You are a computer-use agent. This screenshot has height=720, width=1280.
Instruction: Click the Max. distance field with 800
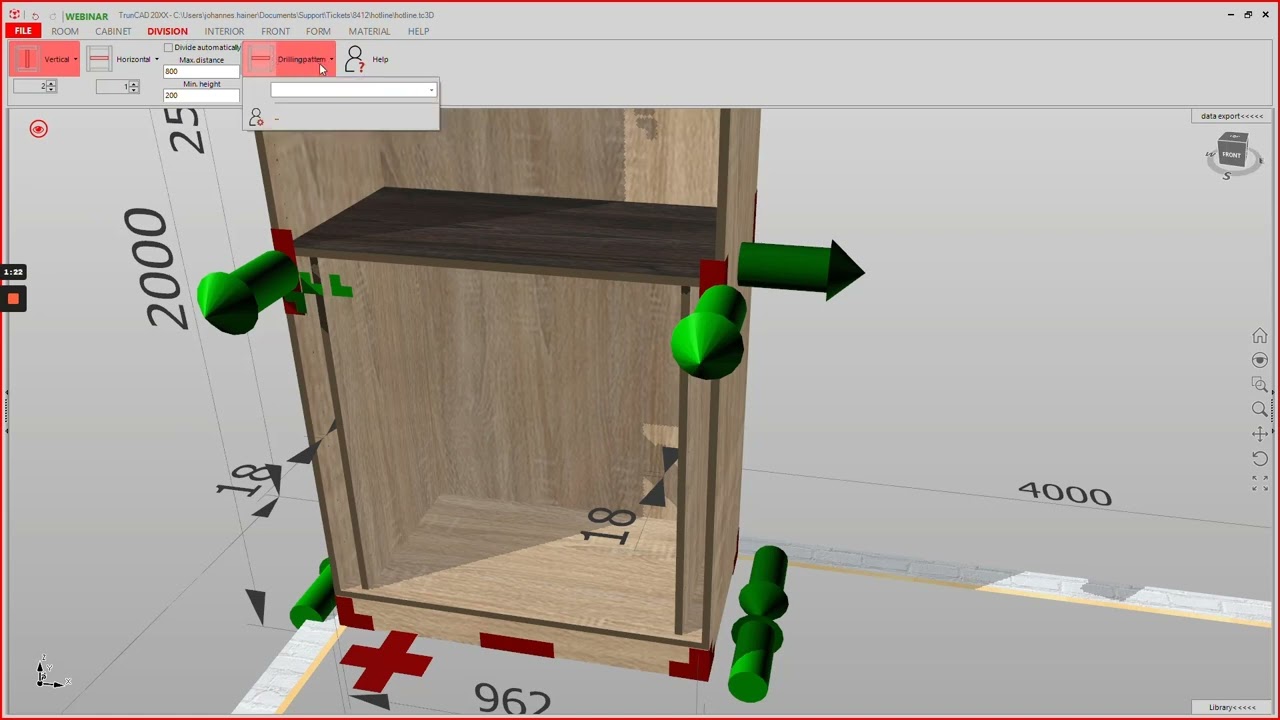pos(201,72)
